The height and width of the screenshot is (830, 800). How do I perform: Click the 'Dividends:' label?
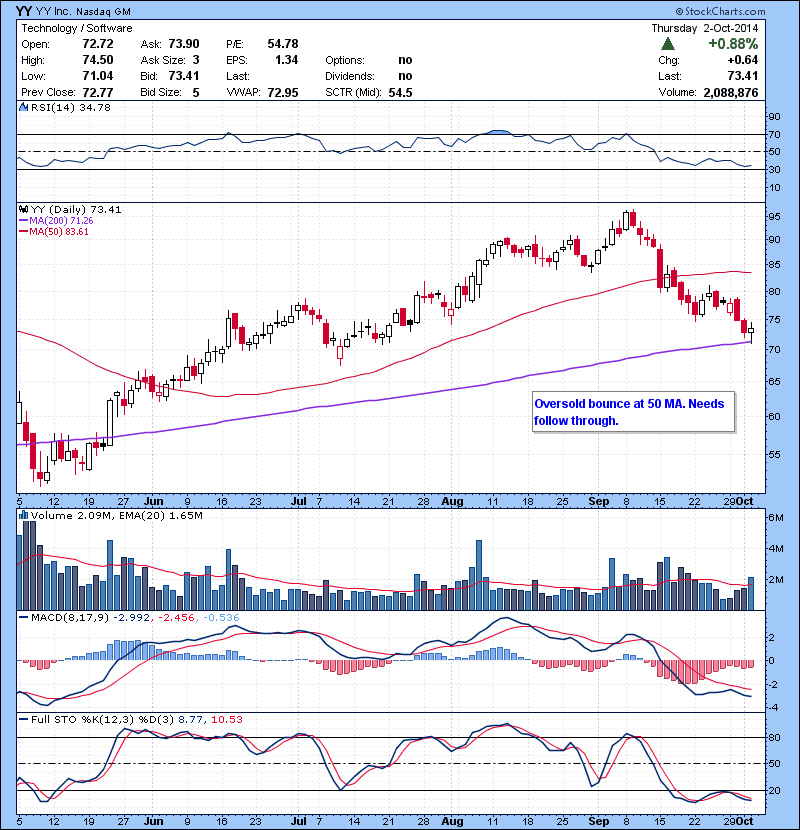click(x=350, y=76)
